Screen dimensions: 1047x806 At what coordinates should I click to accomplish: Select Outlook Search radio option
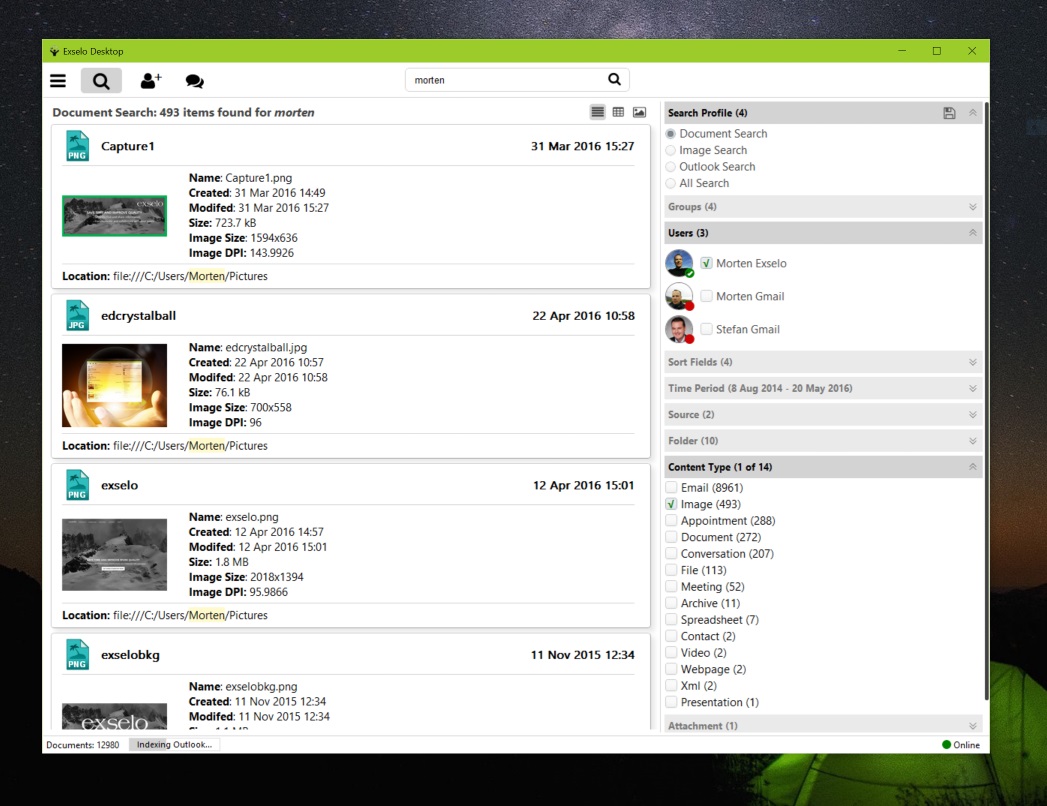tap(670, 167)
